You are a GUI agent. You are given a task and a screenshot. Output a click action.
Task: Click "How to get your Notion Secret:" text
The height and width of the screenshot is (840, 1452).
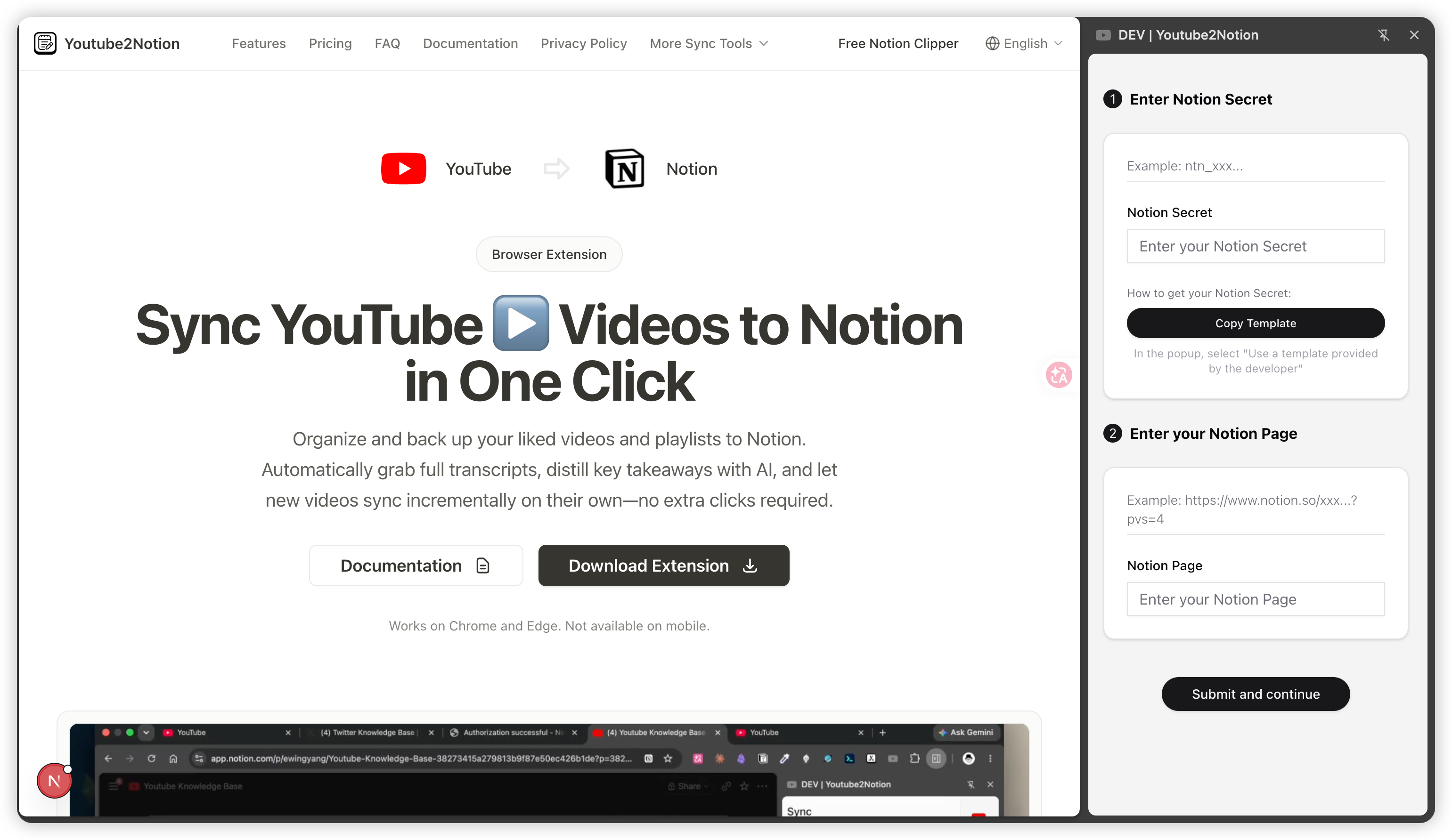1209,293
